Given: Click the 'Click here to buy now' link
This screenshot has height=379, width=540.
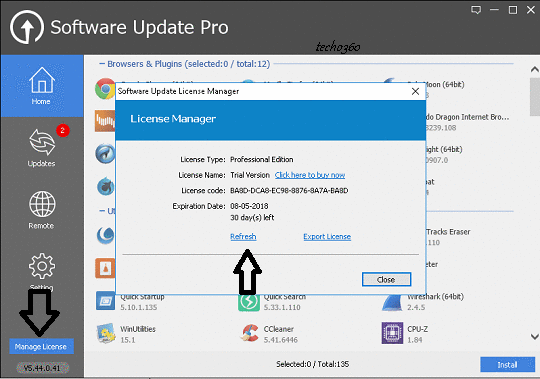Looking at the screenshot, I should [x=310, y=175].
